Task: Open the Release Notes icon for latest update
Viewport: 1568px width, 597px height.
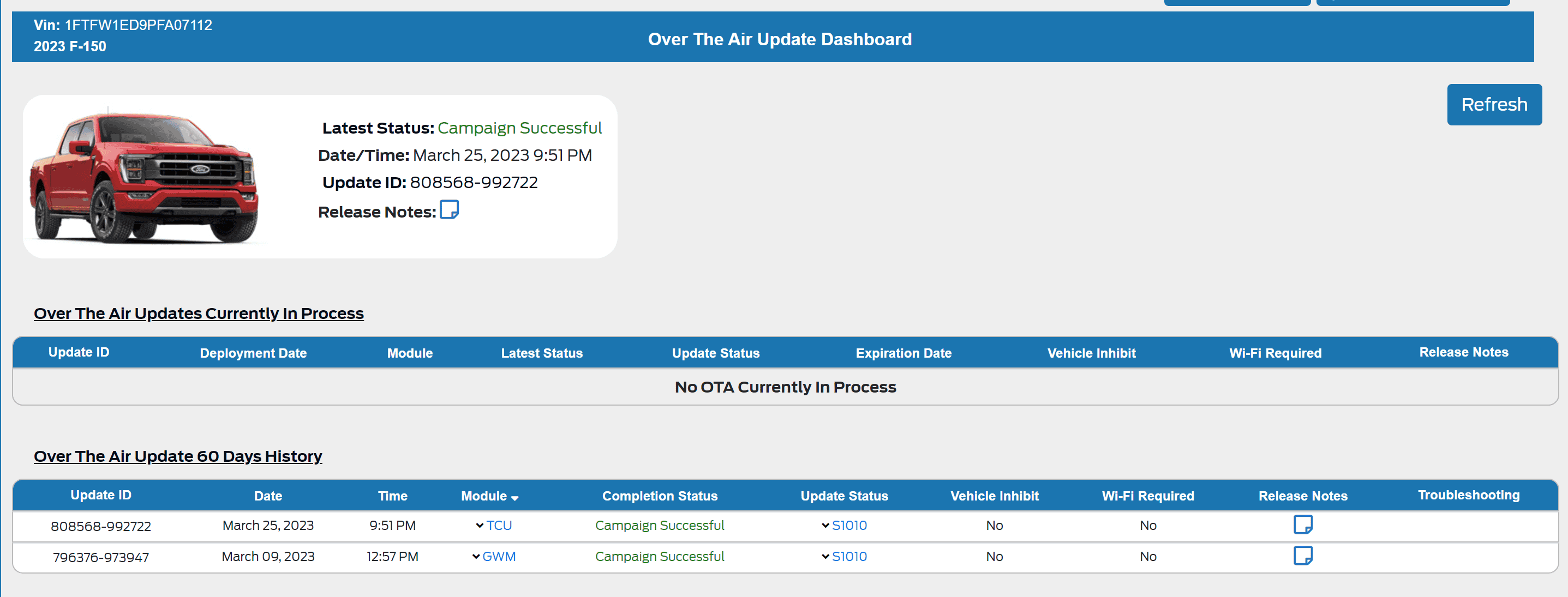Action: coord(449,211)
